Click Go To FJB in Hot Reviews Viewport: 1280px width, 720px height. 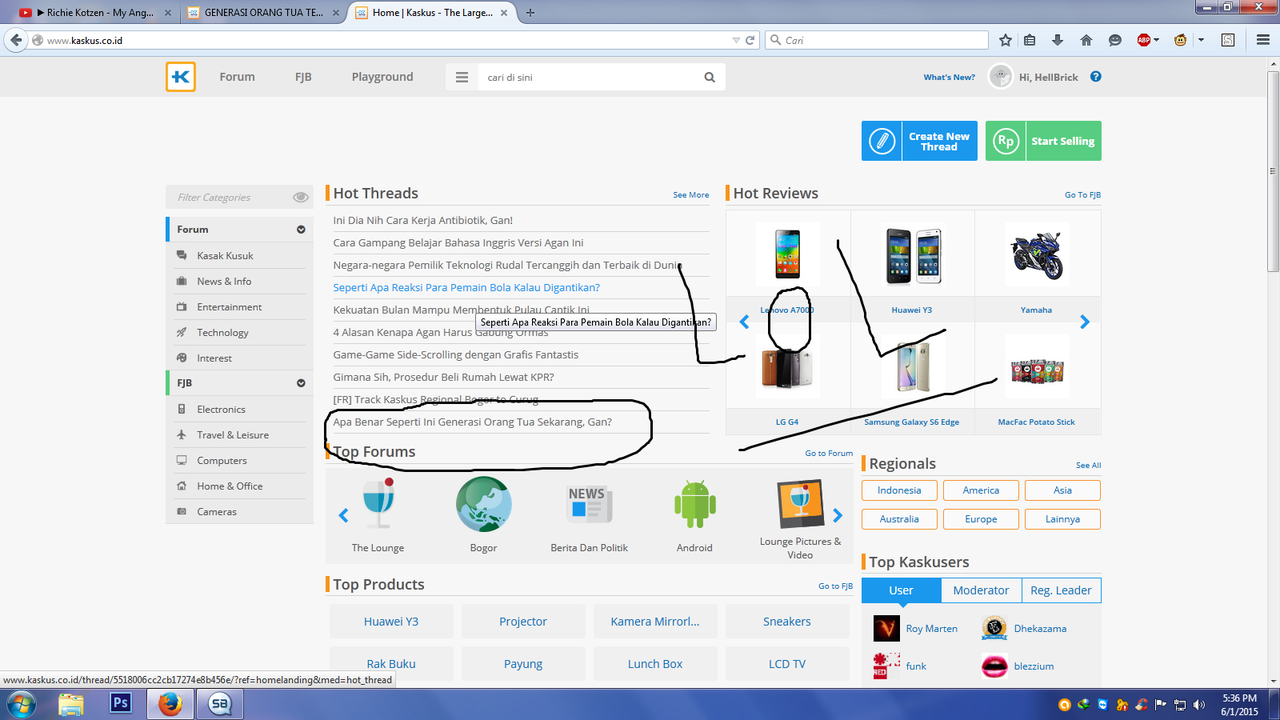coord(1083,195)
